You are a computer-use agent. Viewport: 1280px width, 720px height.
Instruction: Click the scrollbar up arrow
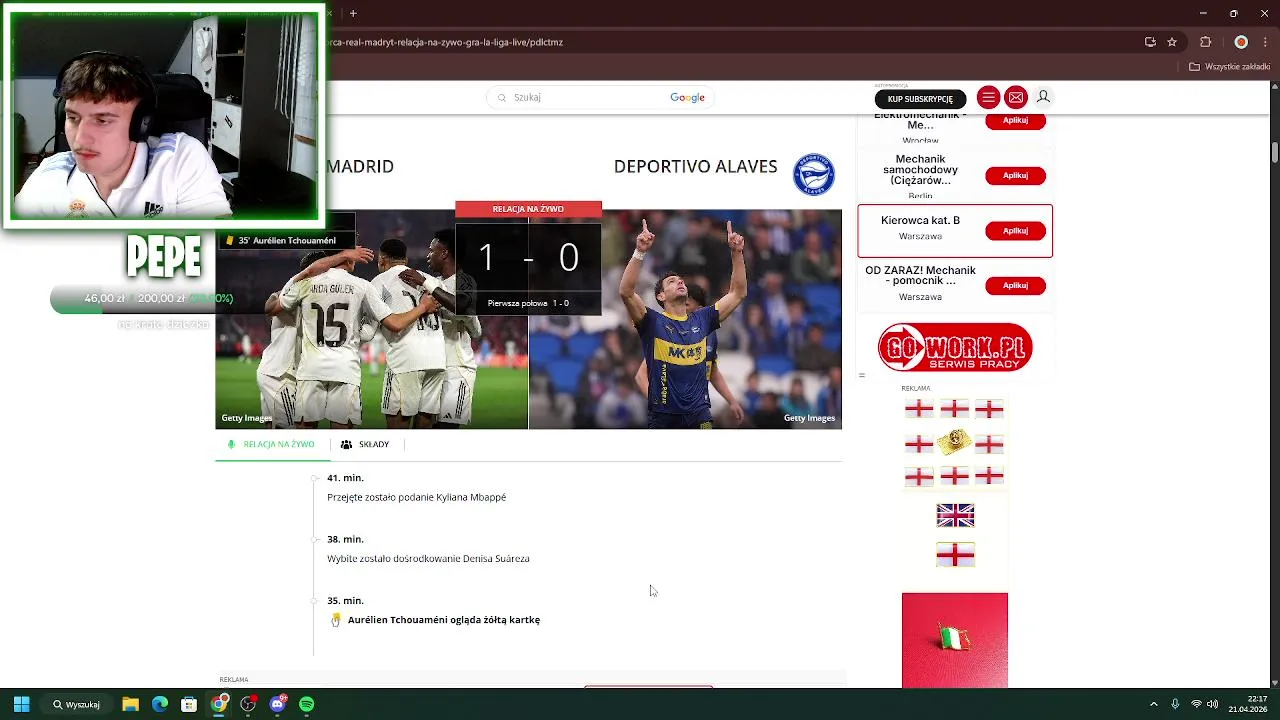[x=1275, y=87]
